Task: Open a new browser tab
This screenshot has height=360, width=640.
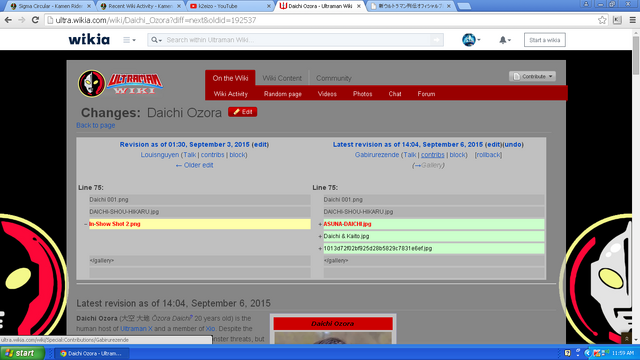Action: point(464,6)
